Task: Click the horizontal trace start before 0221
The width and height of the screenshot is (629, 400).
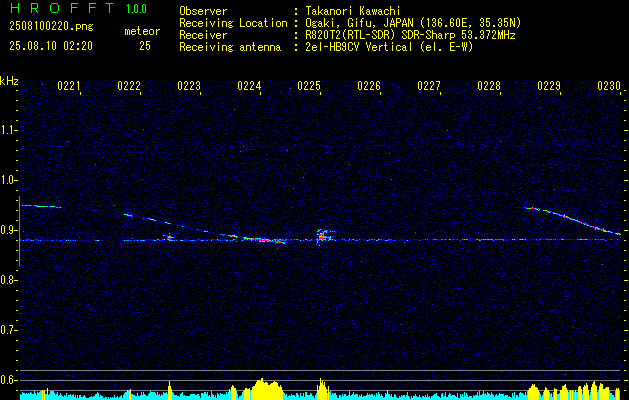Action: (41, 206)
